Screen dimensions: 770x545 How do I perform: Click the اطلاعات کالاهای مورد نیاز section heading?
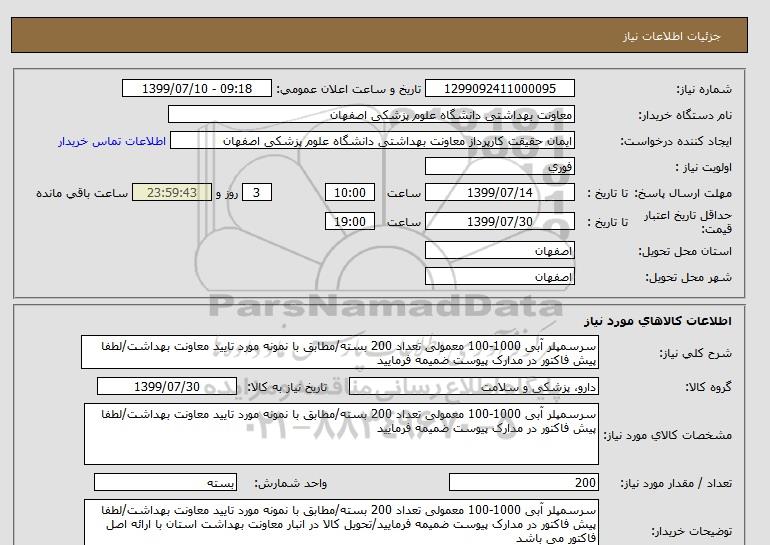tap(658, 321)
